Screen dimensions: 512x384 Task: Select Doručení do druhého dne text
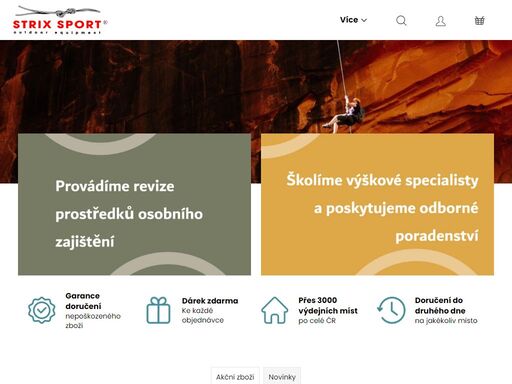click(x=440, y=305)
